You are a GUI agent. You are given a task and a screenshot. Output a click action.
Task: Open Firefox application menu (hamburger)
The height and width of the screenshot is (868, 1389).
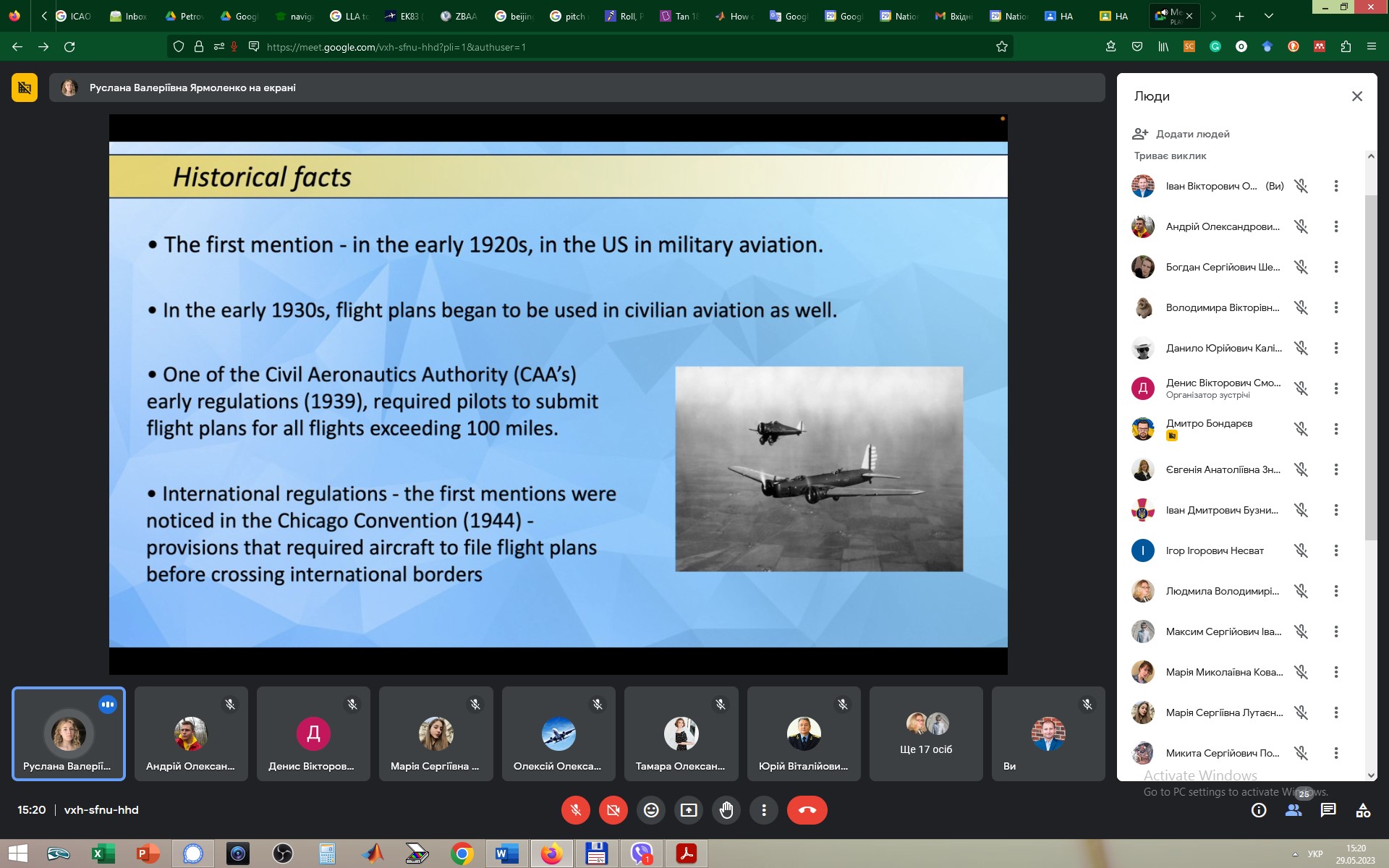[x=1371, y=46]
